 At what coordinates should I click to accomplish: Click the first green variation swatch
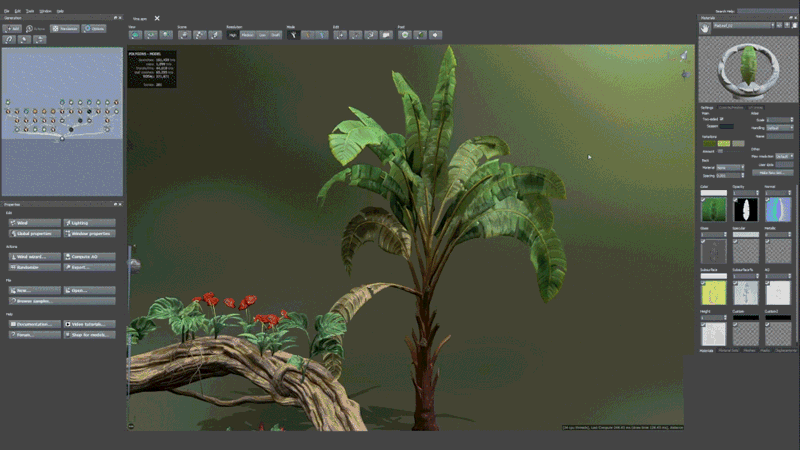tap(709, 144)
